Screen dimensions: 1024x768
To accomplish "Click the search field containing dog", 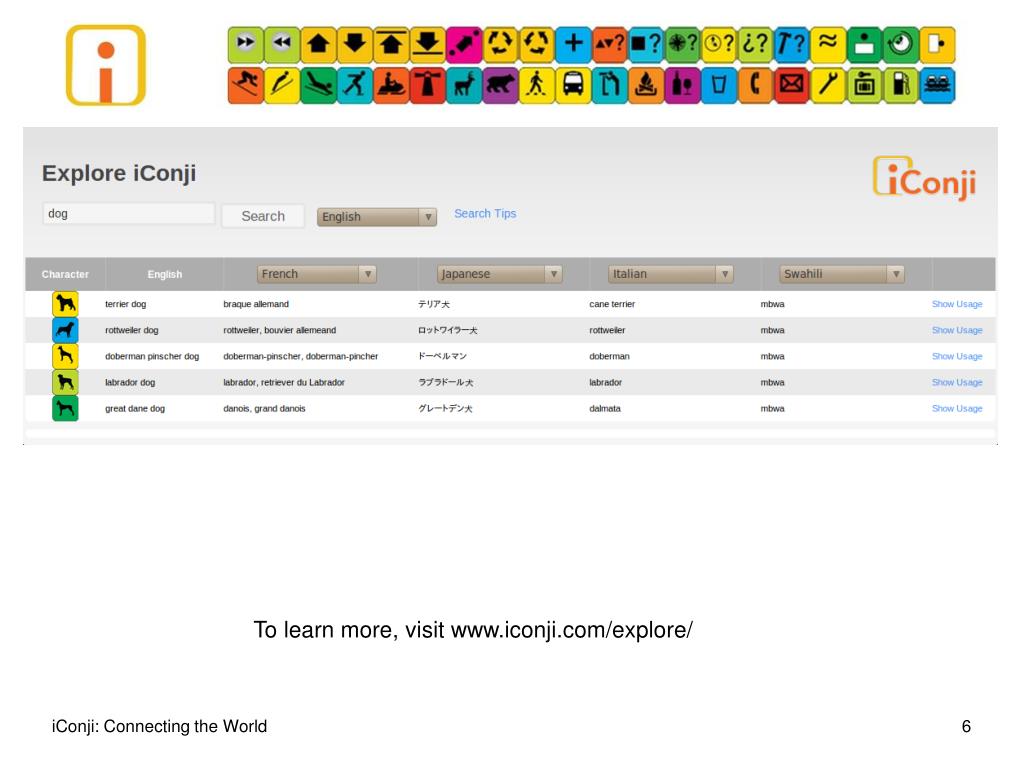I will (129, 214).
